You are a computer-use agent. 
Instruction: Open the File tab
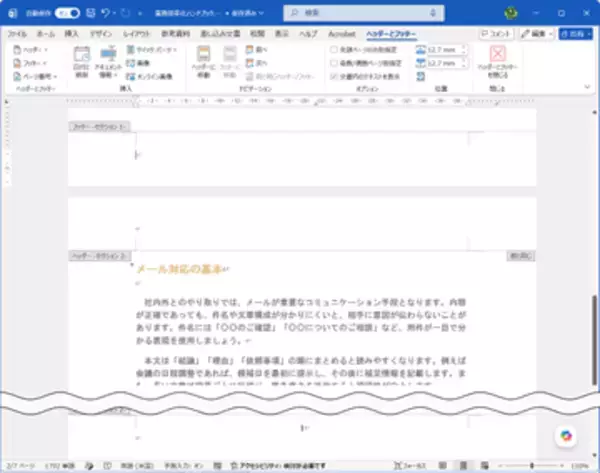tap(17, 34)
